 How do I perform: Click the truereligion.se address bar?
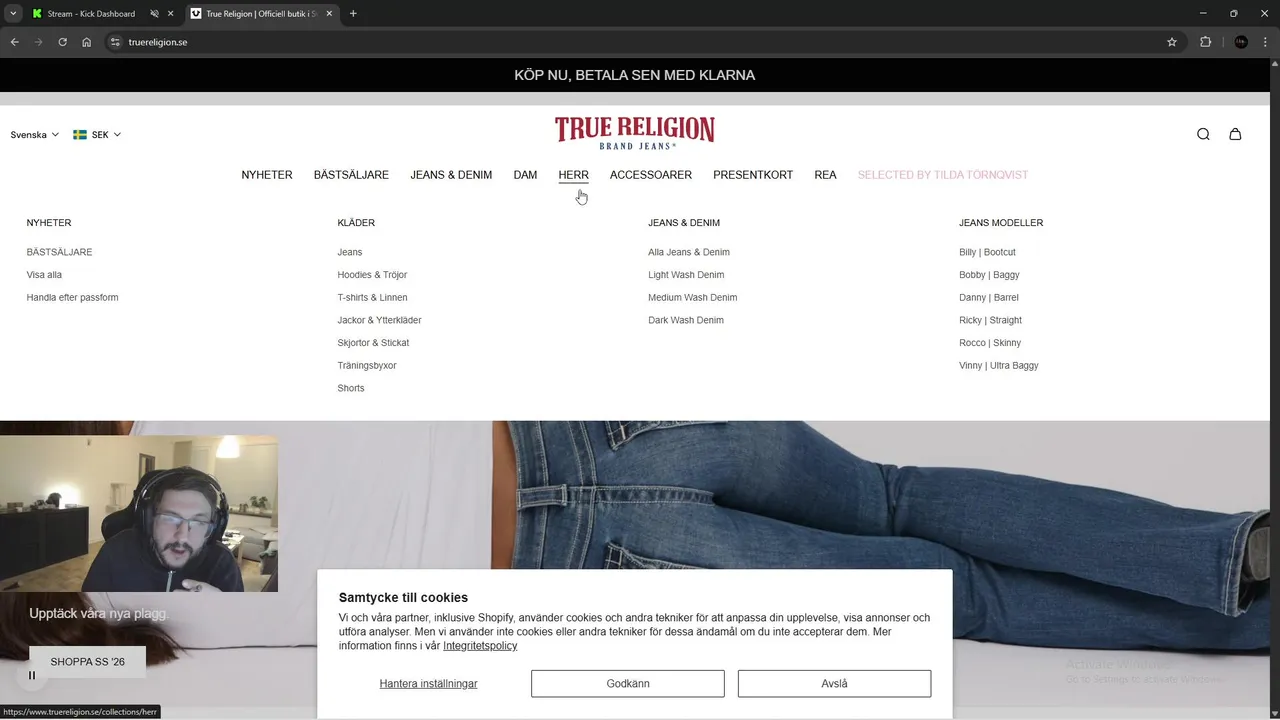(x=640, y=42)
